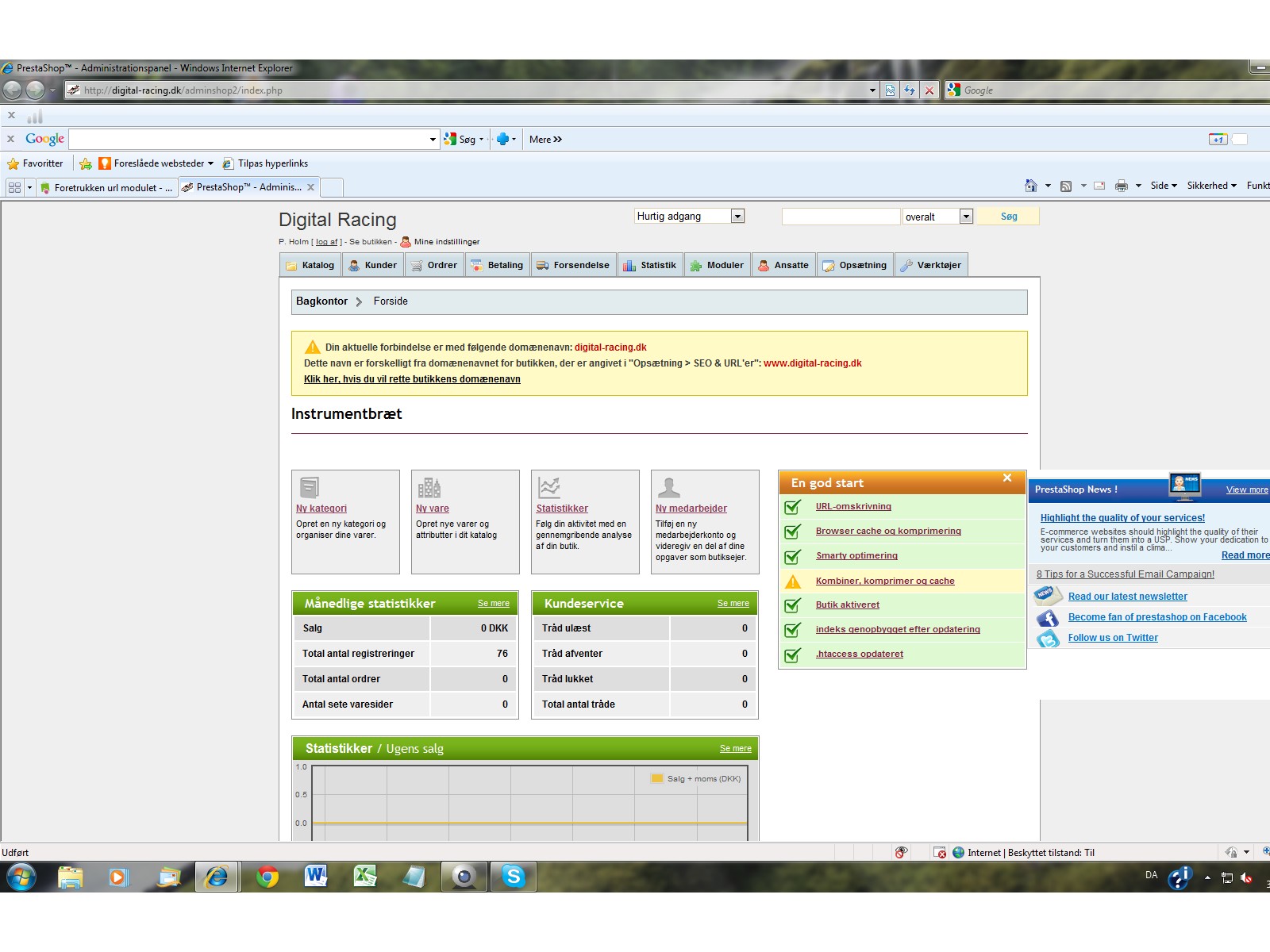Click the log af link
1270x952 pixels.
[x=327, y=242]
